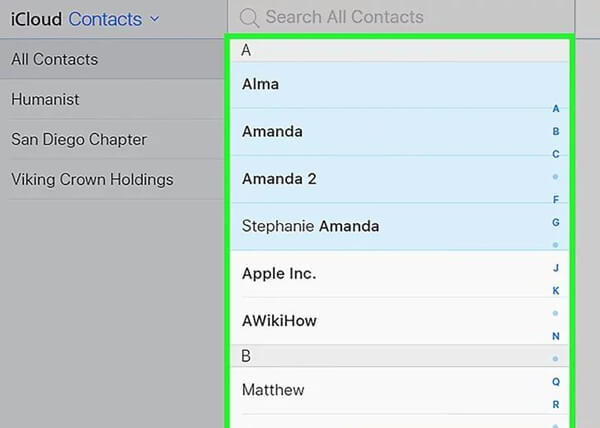Open the Viking Crown Holdings group
600x428 pixels.
click(x=92, y=180)
